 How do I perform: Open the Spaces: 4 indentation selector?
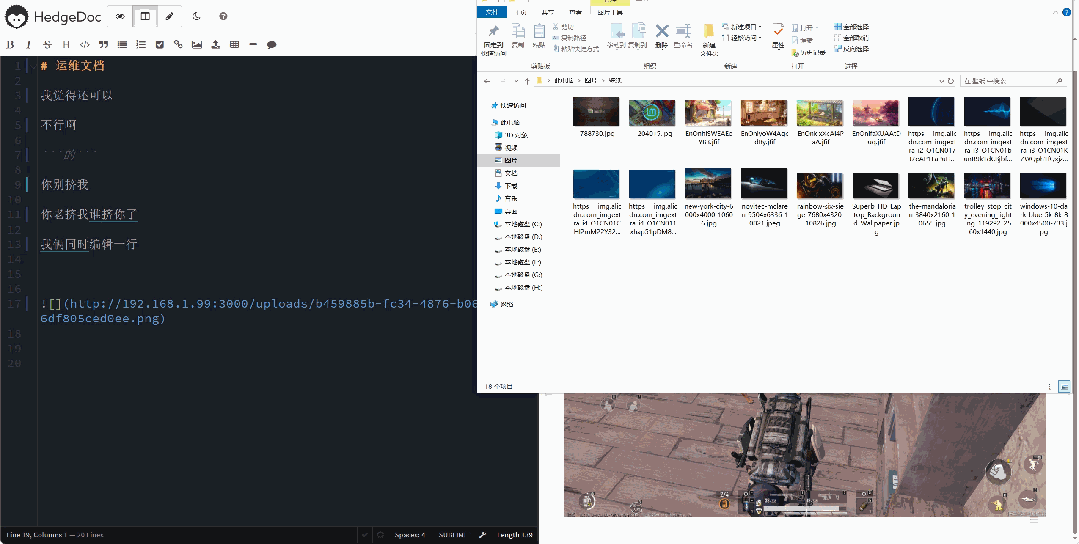[x=410, y=535]
